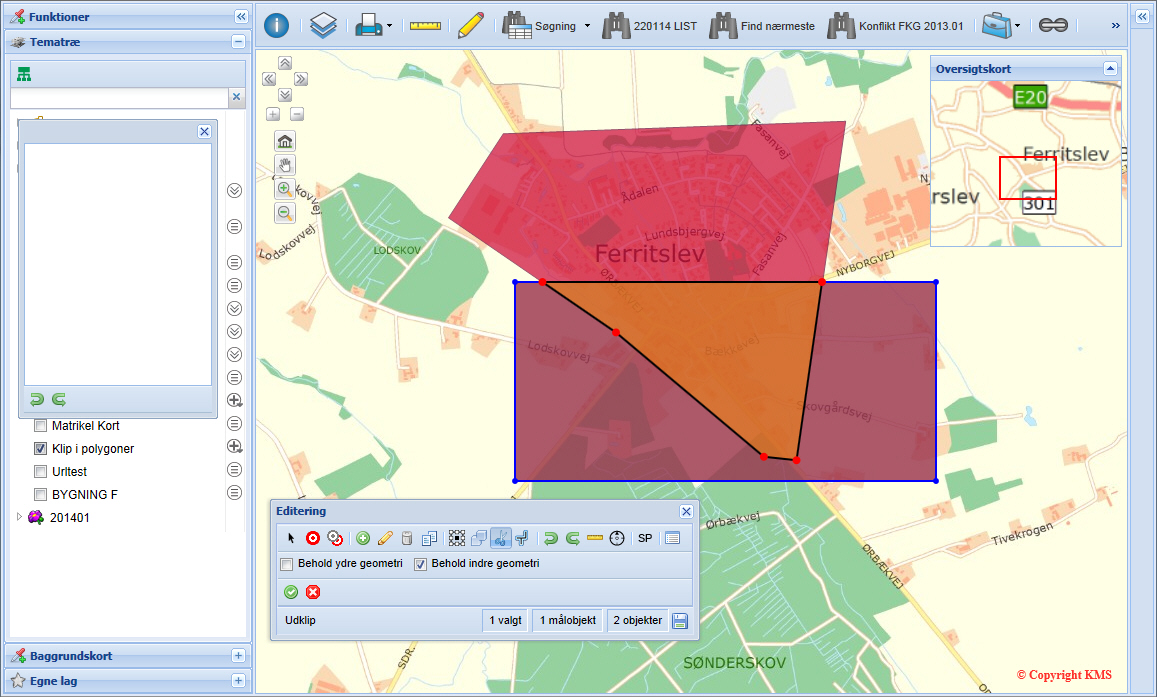Screen dimensions: 1157x697
Task: Click the copy objects icon in Editering
Action: click(429, 538)
